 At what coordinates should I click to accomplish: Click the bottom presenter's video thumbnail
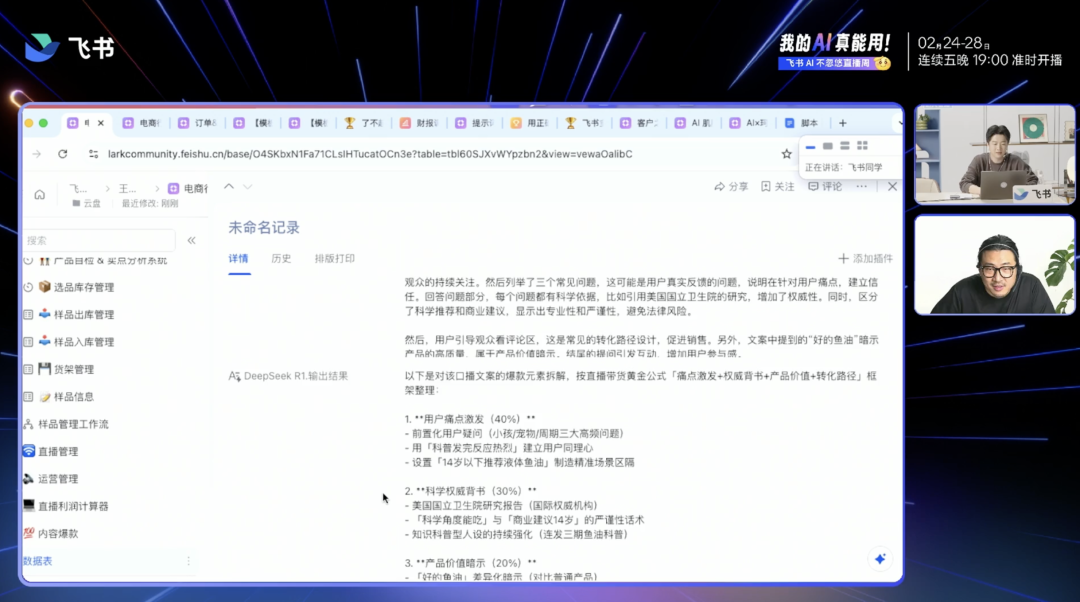[x=995, y=265]
